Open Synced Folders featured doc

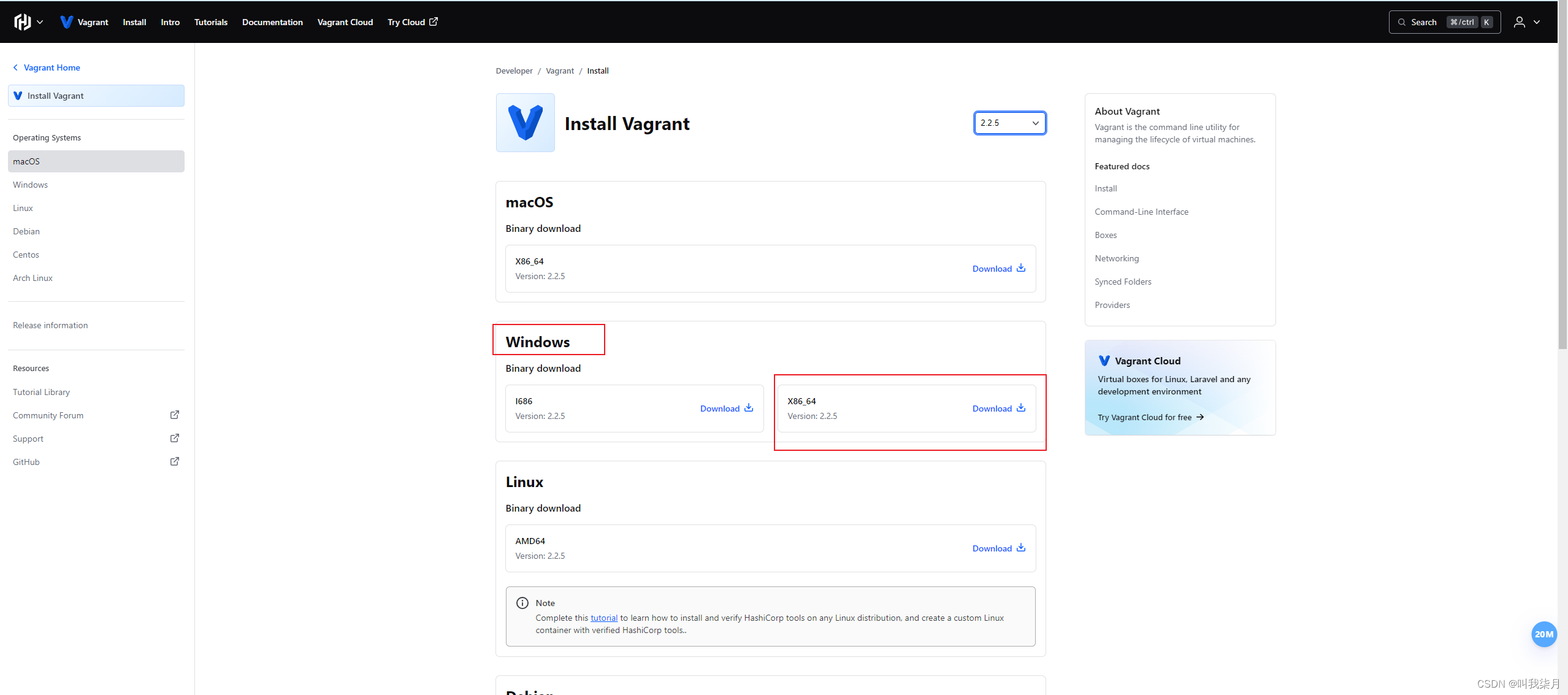click(1123, 282)
